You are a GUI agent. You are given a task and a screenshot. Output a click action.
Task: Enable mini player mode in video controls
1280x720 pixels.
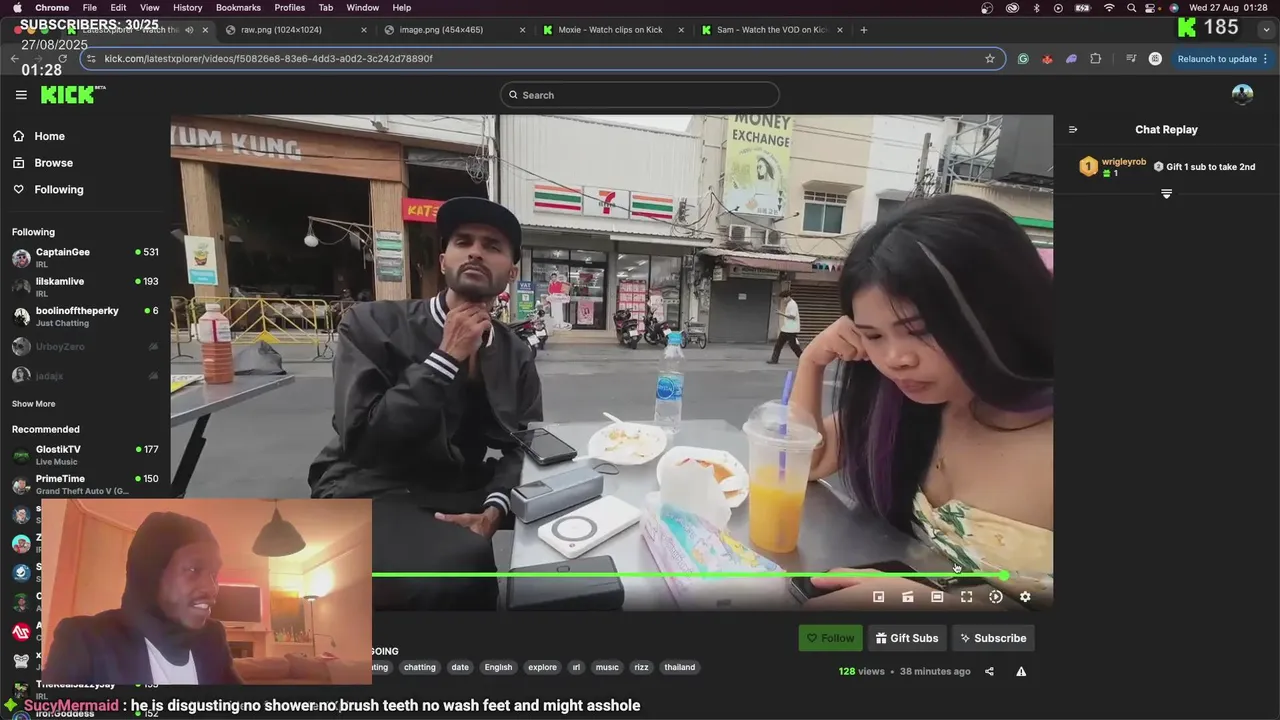879,597
